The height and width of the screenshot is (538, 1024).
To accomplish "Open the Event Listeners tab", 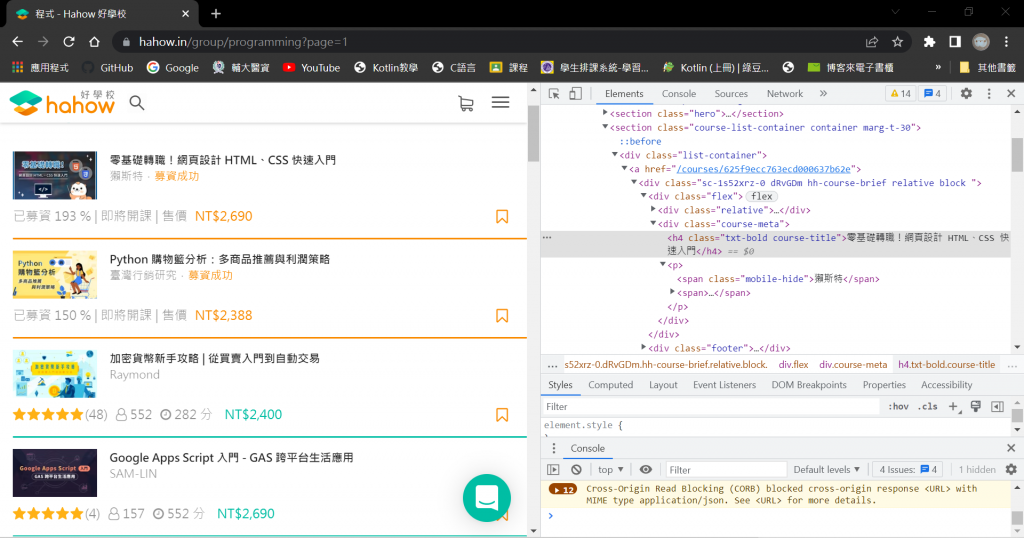I will pyautogui.click(x=724, y=385).
